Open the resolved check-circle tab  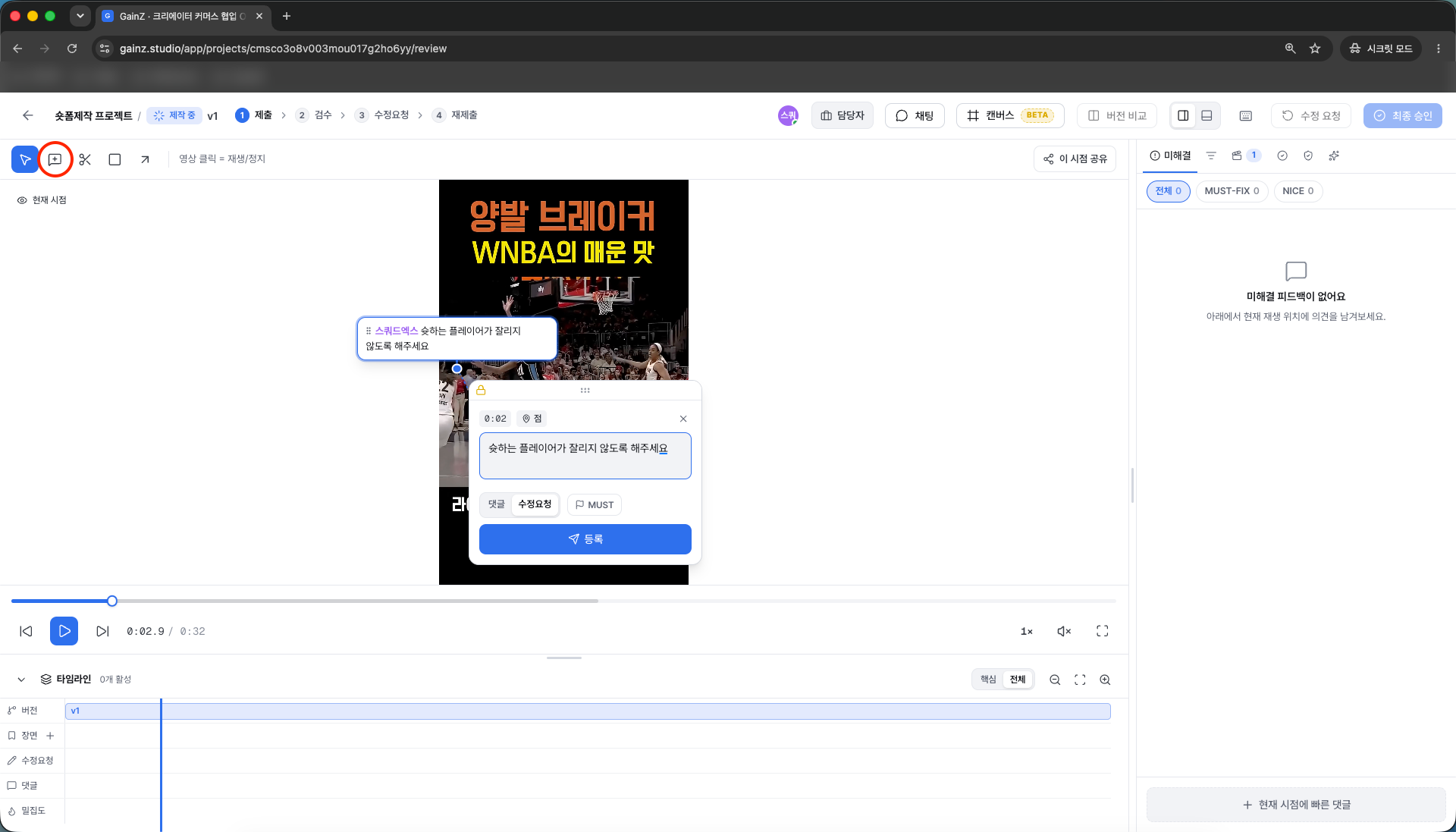[1282, 155]
